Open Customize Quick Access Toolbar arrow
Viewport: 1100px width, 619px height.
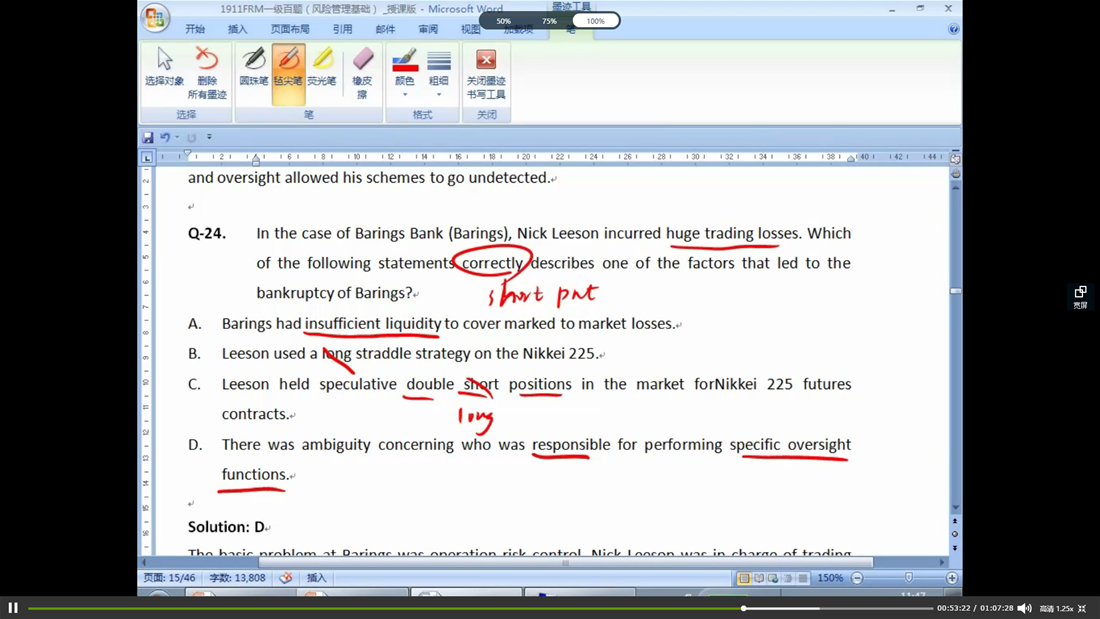point(209,138)
